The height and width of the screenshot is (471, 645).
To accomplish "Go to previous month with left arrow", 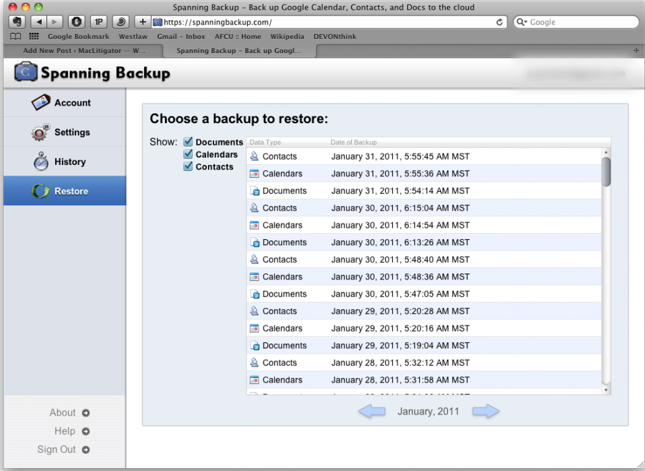I will pyautogui.click(x=372, y=411).
